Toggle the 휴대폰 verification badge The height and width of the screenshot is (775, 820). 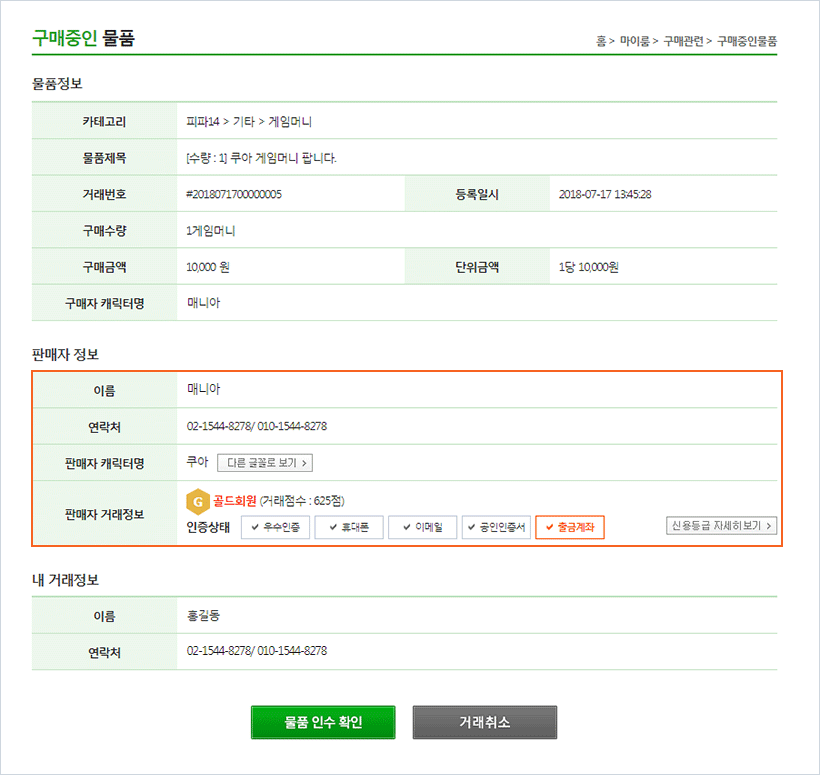tap(348, 528)
